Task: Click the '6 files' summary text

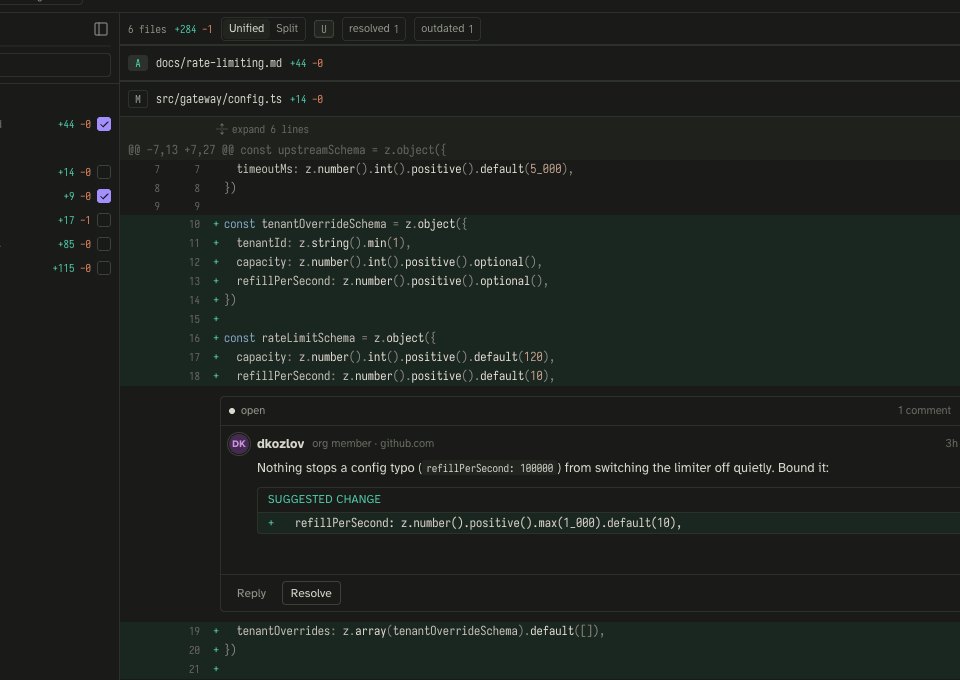Action: pyautogui.click(x=147, y=29)
